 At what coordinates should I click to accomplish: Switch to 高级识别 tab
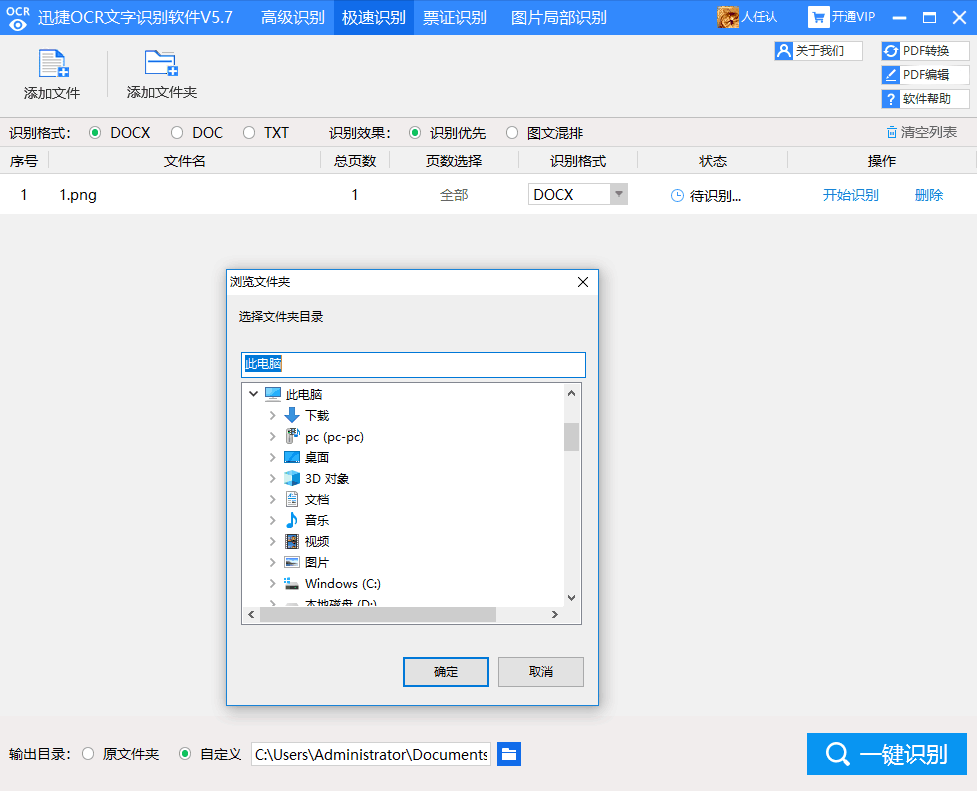pyautogui.click(x=293, y=17)
